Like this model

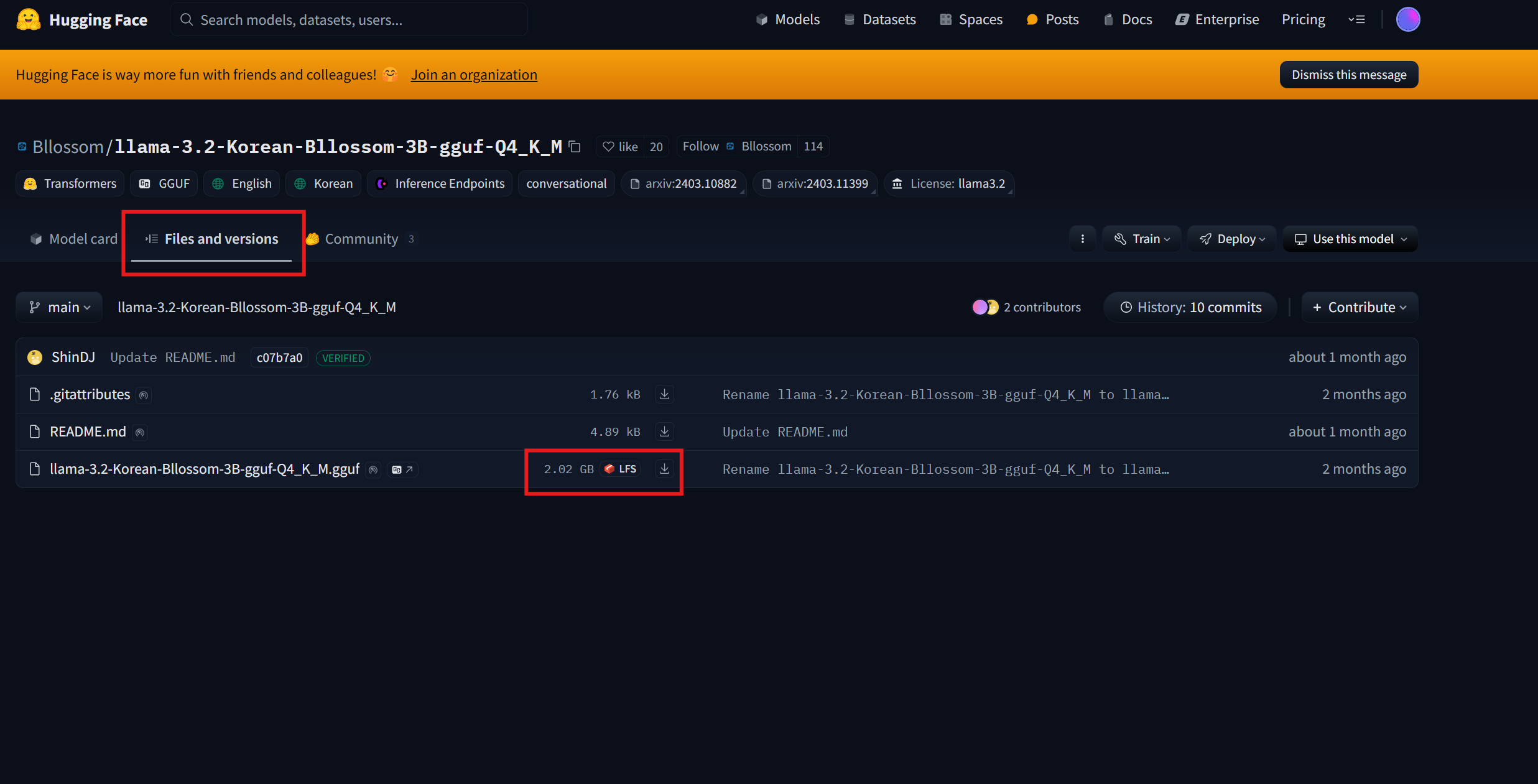coord(620,147)
